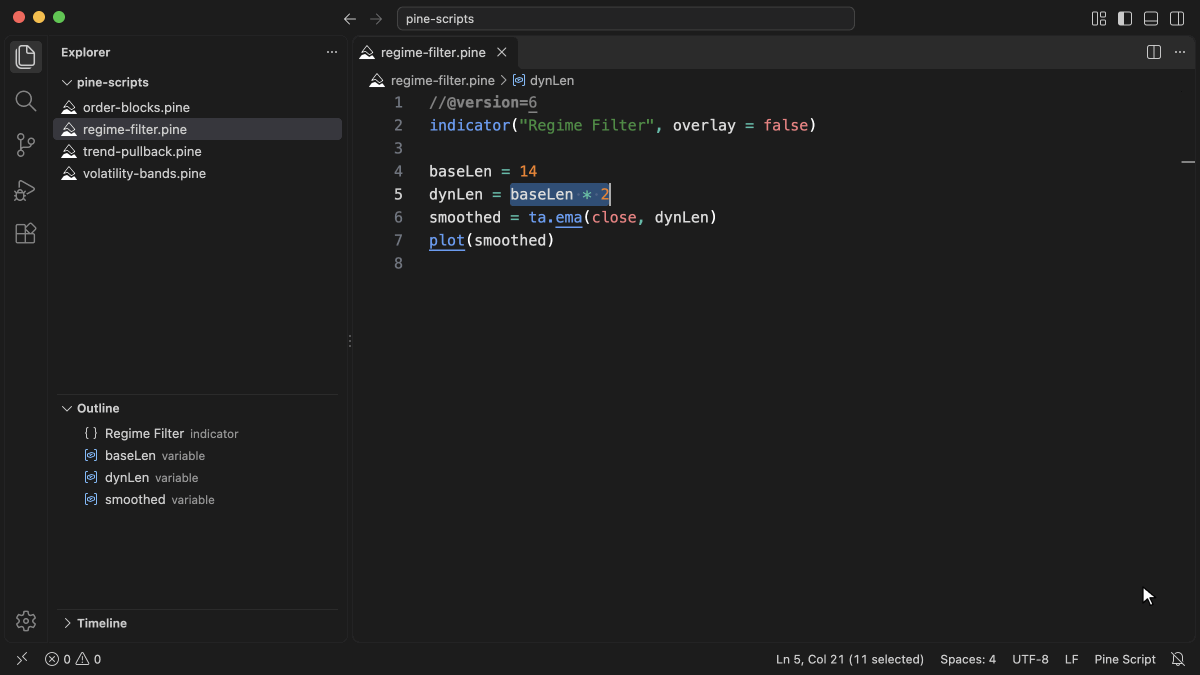Open the Manage gear menu
Viewport: 1200px width, 675px height.
point(26,621)
